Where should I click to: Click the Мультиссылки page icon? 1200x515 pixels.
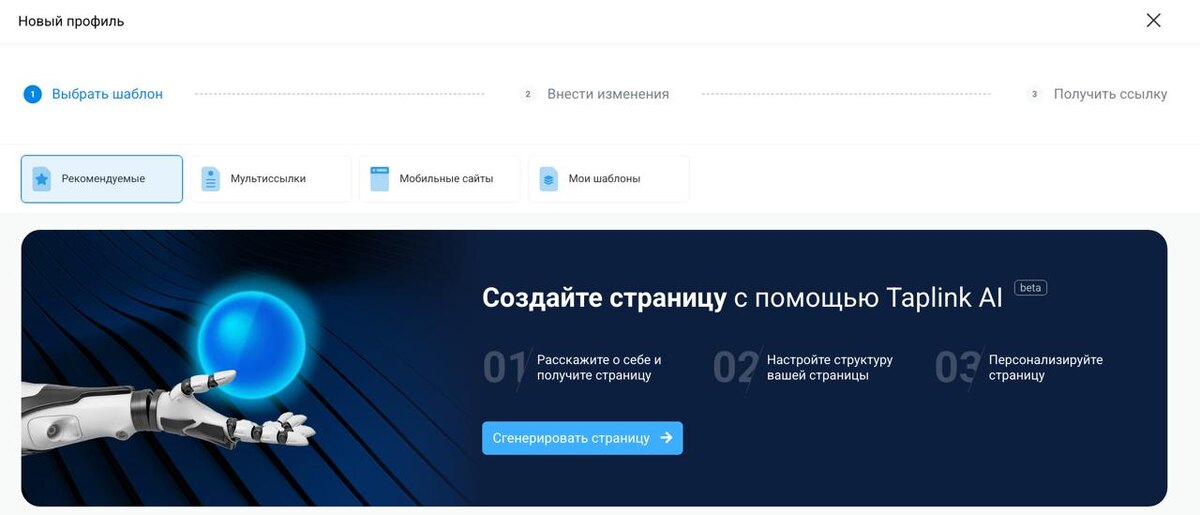210,179
